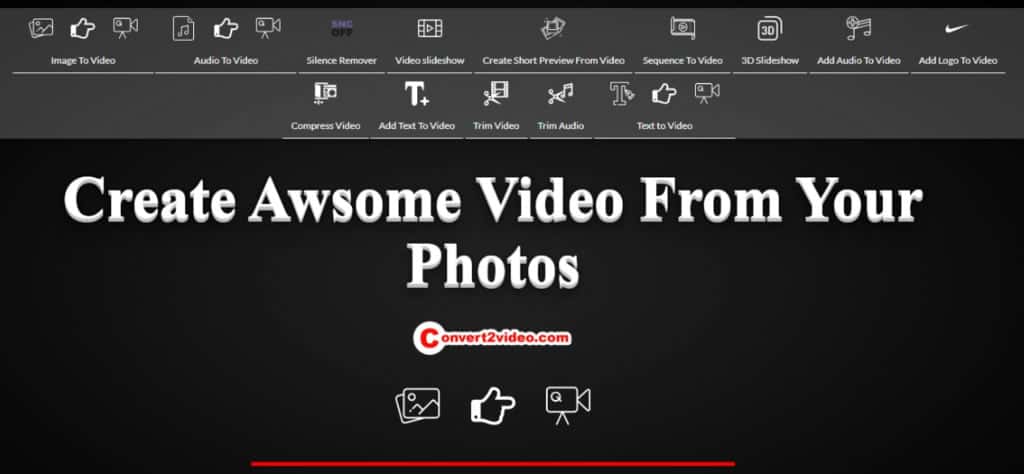
Task: Click the text T icon above Text to Video
Action: pos(622,93)
